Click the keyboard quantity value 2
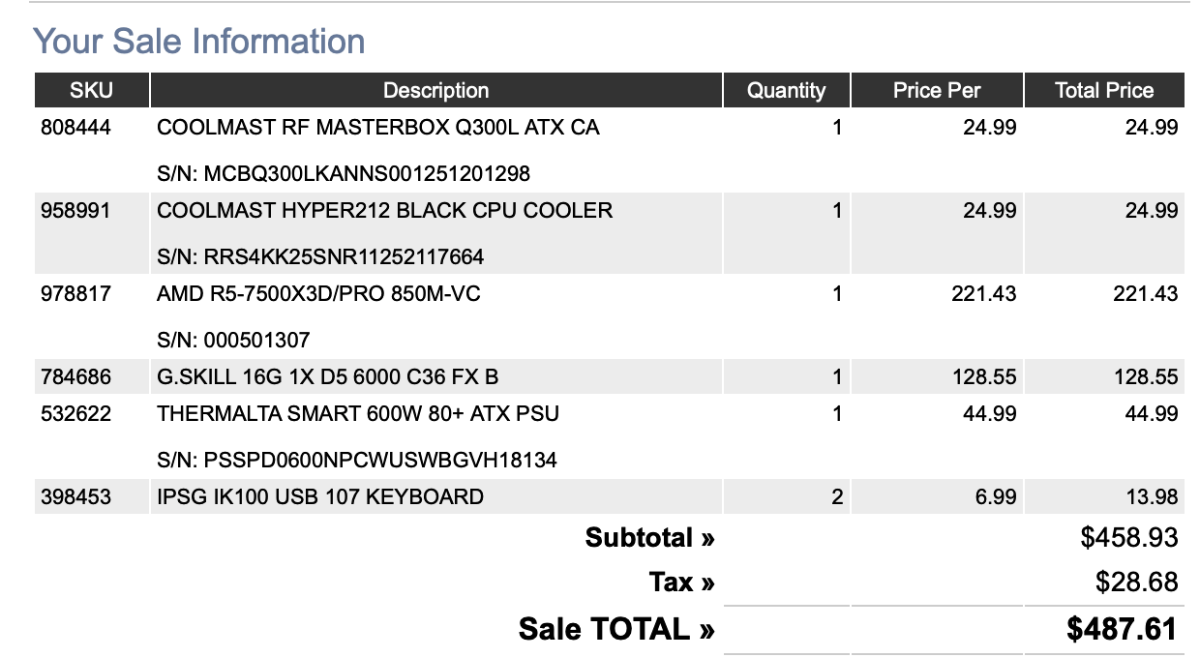1200x658 pixels. pyautogui.click(x=838, y=497)
